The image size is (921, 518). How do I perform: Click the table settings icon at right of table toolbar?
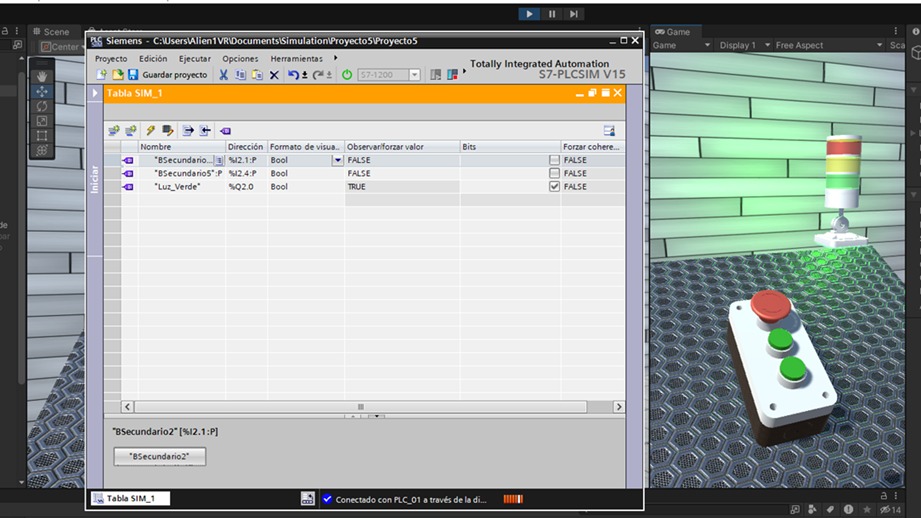coord(609,130)
